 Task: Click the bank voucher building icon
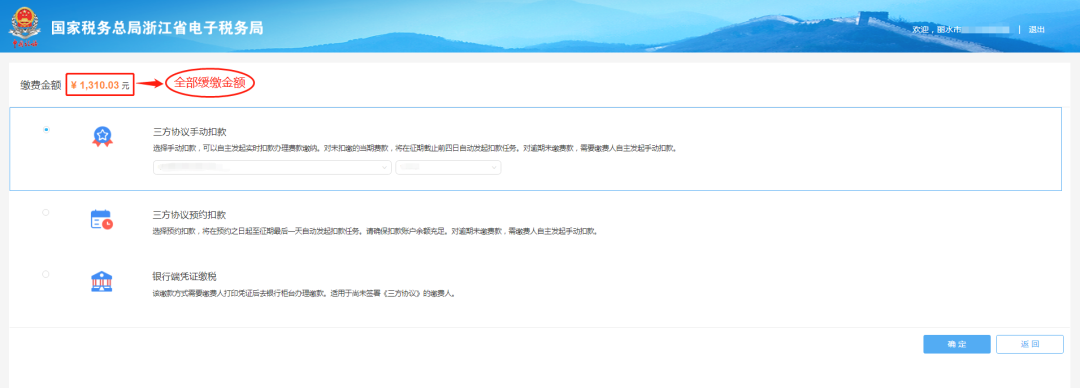point(102,281)
